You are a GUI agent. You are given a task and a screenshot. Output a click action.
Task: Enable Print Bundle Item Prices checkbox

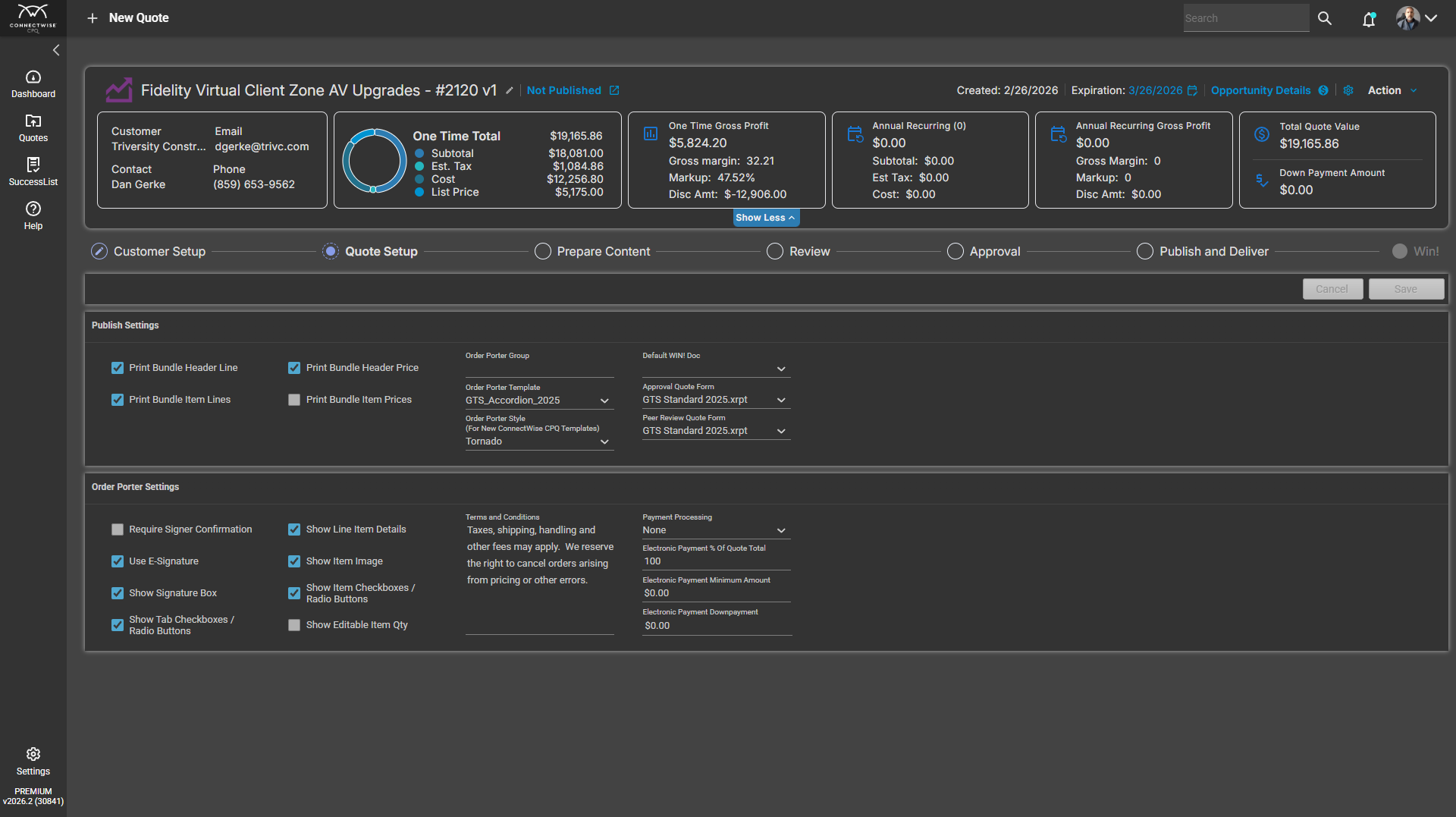[294, 400]
